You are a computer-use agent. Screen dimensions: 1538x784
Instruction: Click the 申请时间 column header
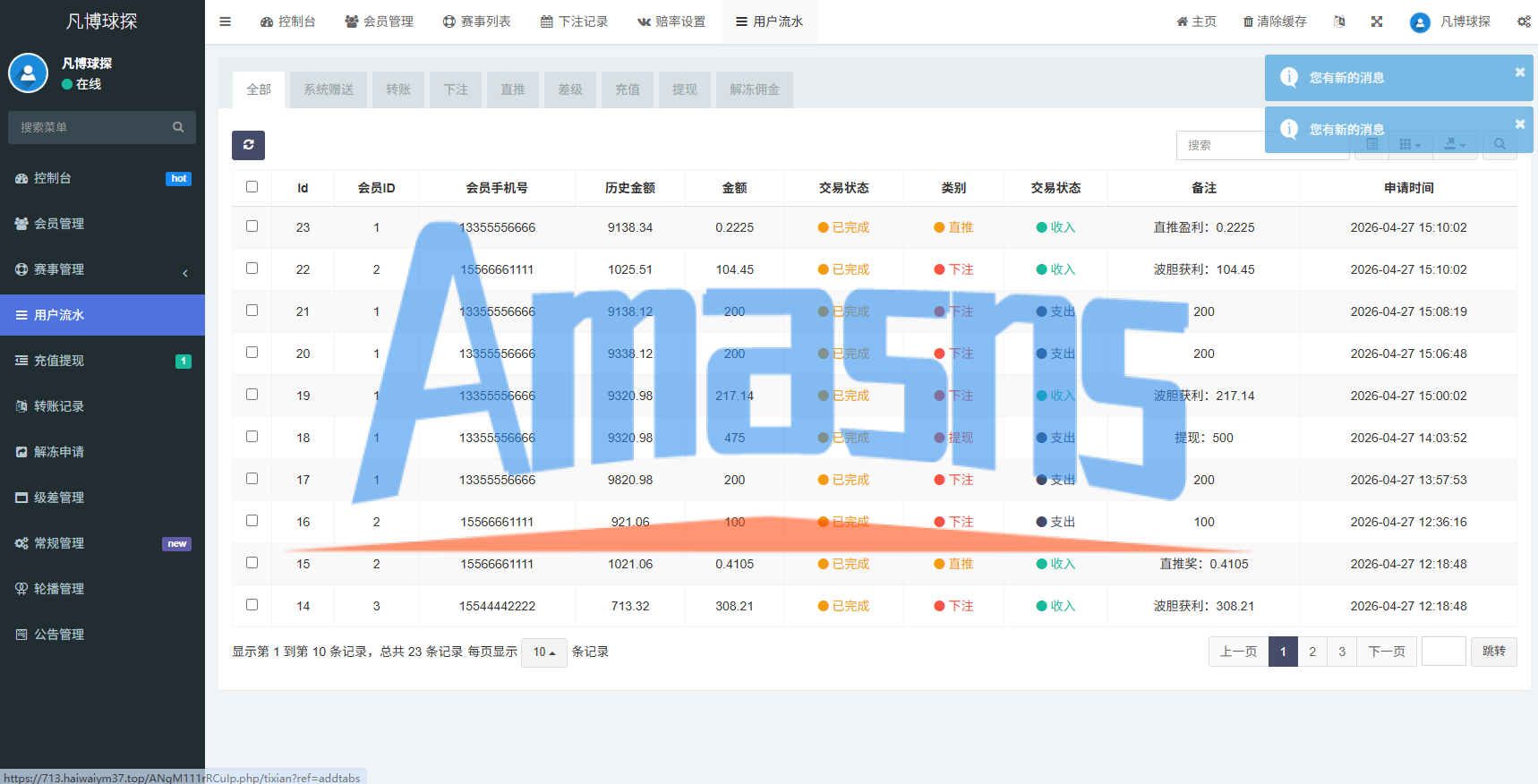click(1409, 188)
